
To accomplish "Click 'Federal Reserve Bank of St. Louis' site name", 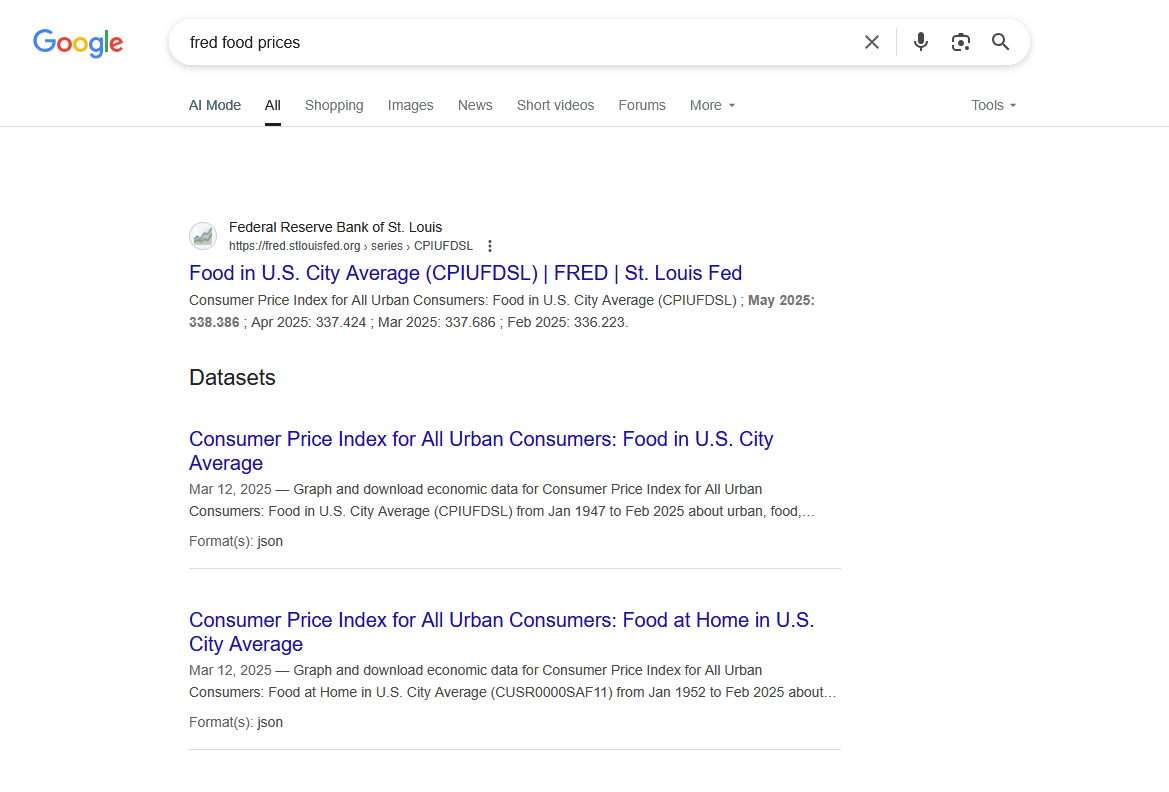I will click(335, 227).
